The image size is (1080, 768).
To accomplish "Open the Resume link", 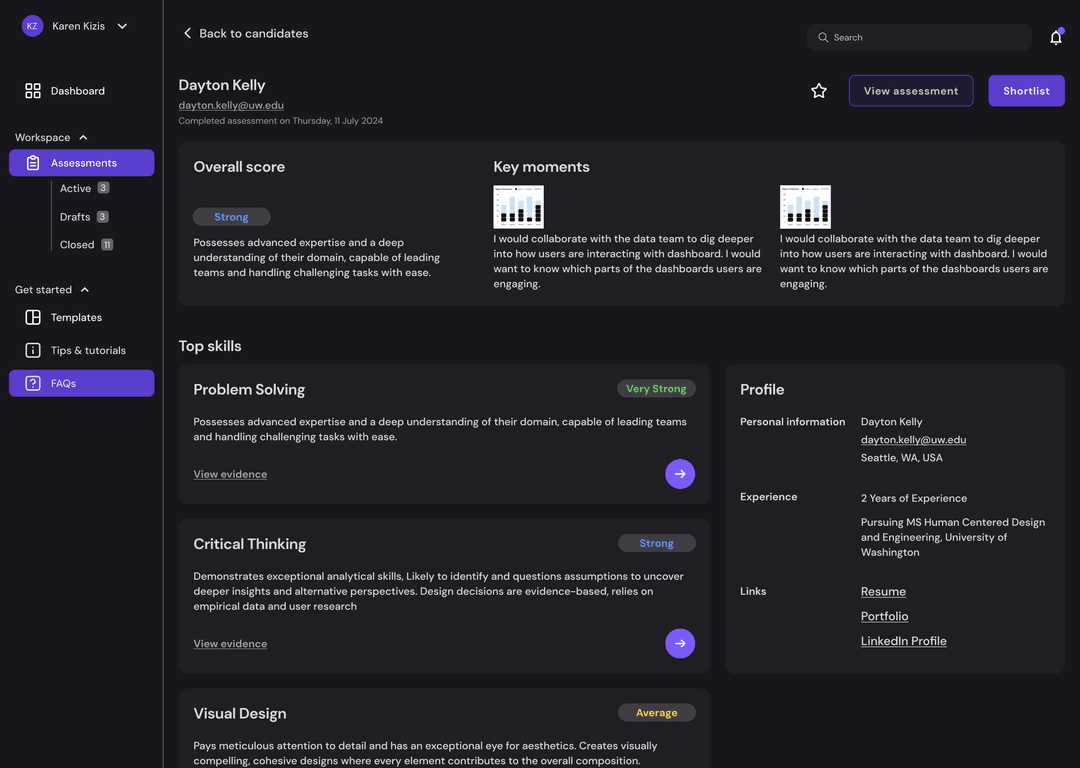I will click(883, 592).
